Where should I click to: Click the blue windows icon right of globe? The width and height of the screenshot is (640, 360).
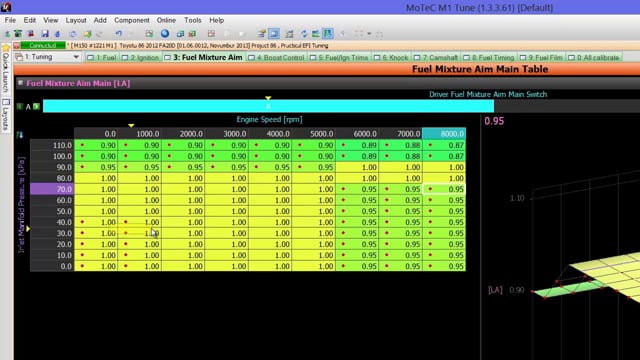tap(180, 34)
